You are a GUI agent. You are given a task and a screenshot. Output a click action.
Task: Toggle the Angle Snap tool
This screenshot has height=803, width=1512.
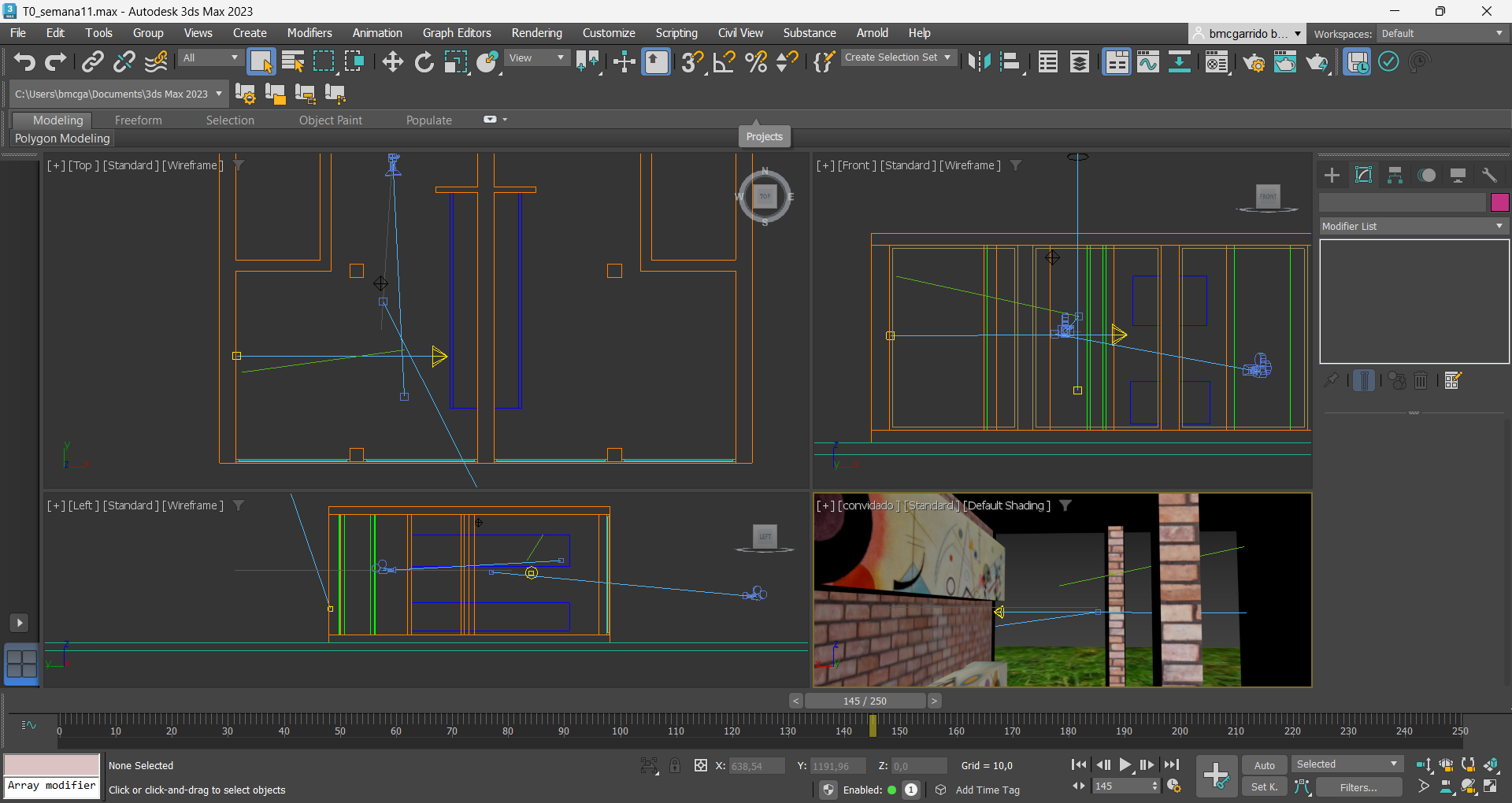[x=724, y=61]
